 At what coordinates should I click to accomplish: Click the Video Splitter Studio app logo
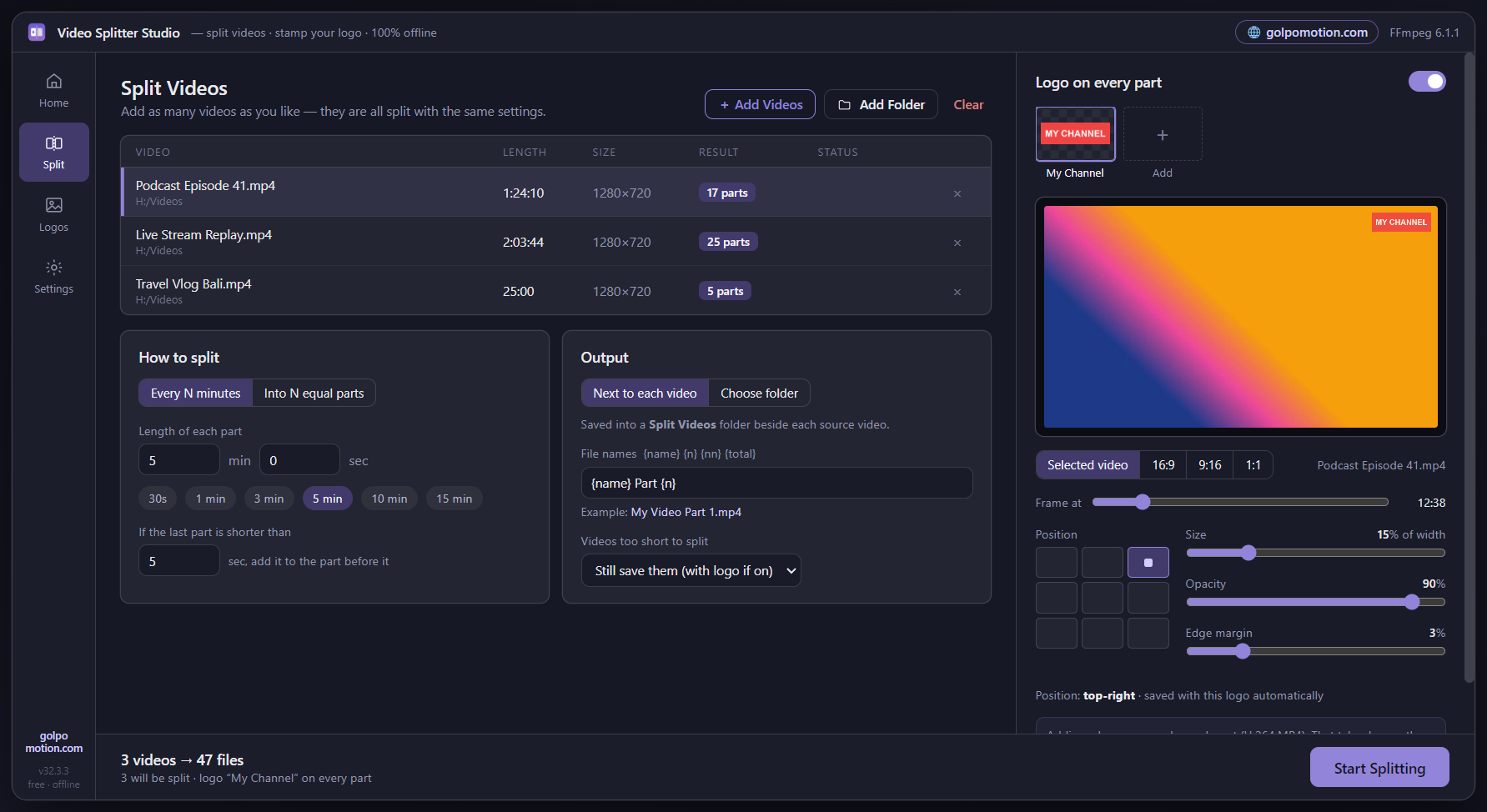point(37,33)
